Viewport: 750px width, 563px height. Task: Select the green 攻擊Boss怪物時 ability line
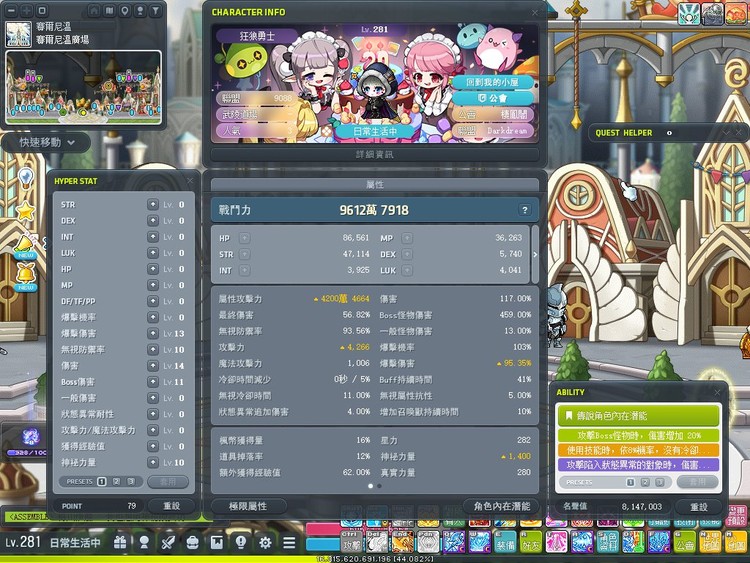pos(638,436)
